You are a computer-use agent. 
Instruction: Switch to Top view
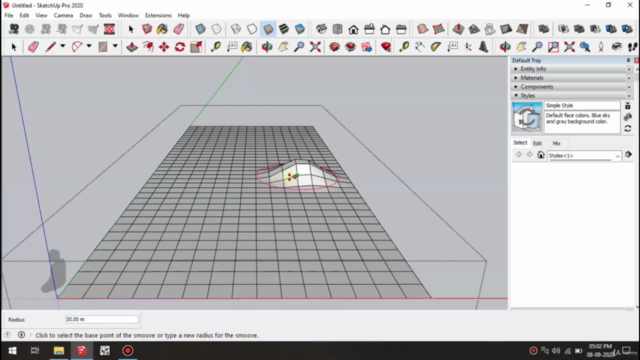click(x=338, y=29)
